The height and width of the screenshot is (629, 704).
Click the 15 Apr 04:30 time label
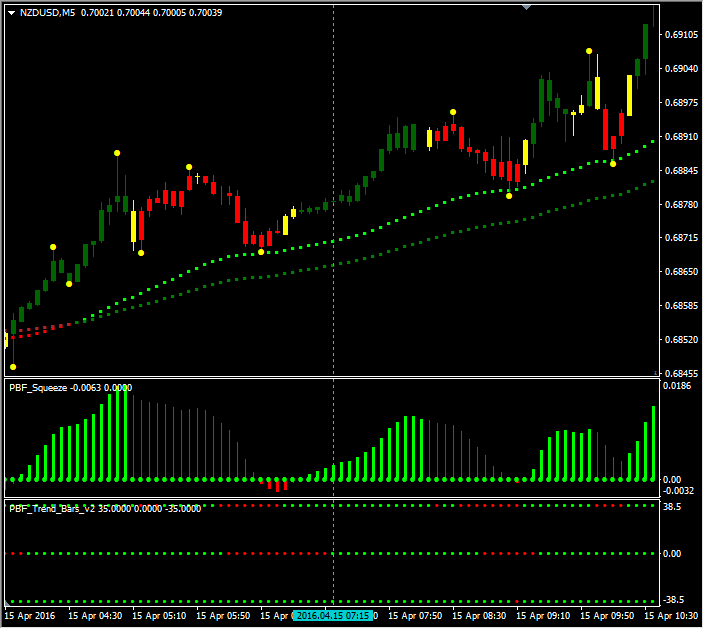coord(95,616)
